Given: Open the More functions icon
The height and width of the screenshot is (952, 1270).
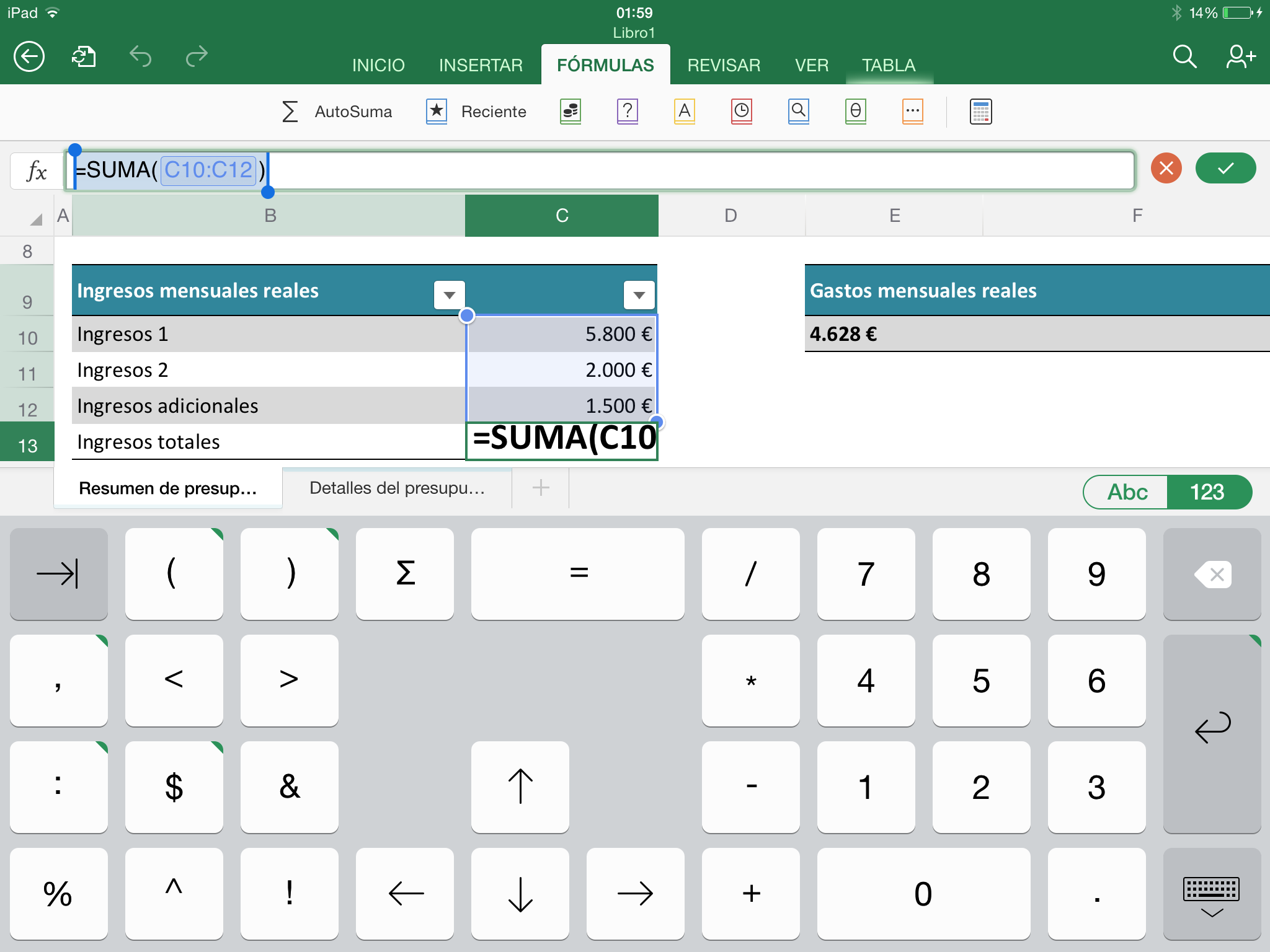Looking at the screenshot, I should [x=912, y=112].
